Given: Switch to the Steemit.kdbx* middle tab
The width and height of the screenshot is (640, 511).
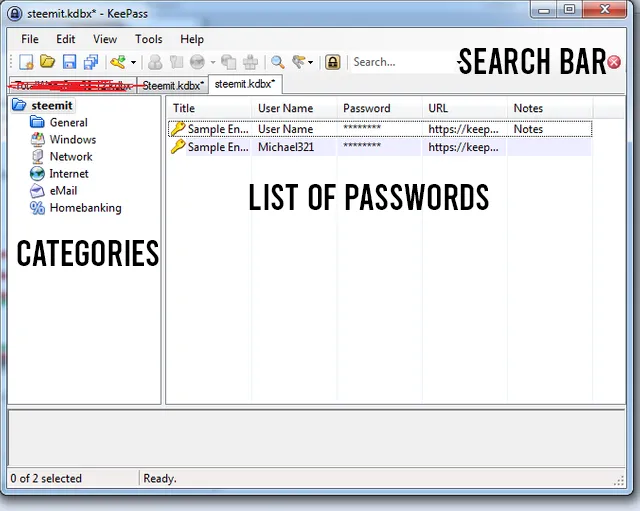Looking at the screenshot, I should 173,86.
